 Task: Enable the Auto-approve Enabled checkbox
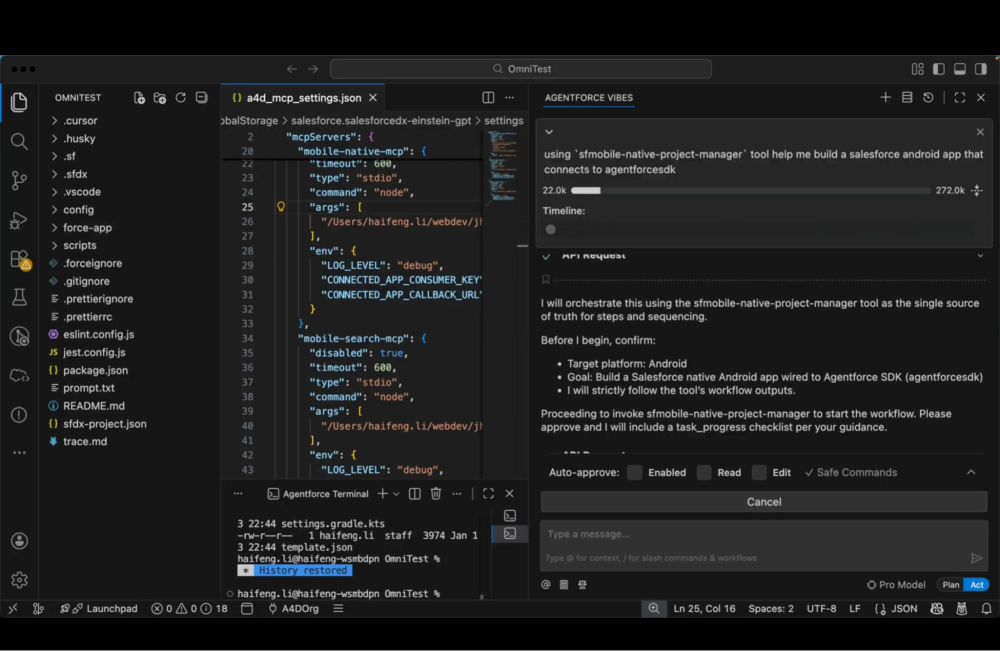tap(635, 472)
